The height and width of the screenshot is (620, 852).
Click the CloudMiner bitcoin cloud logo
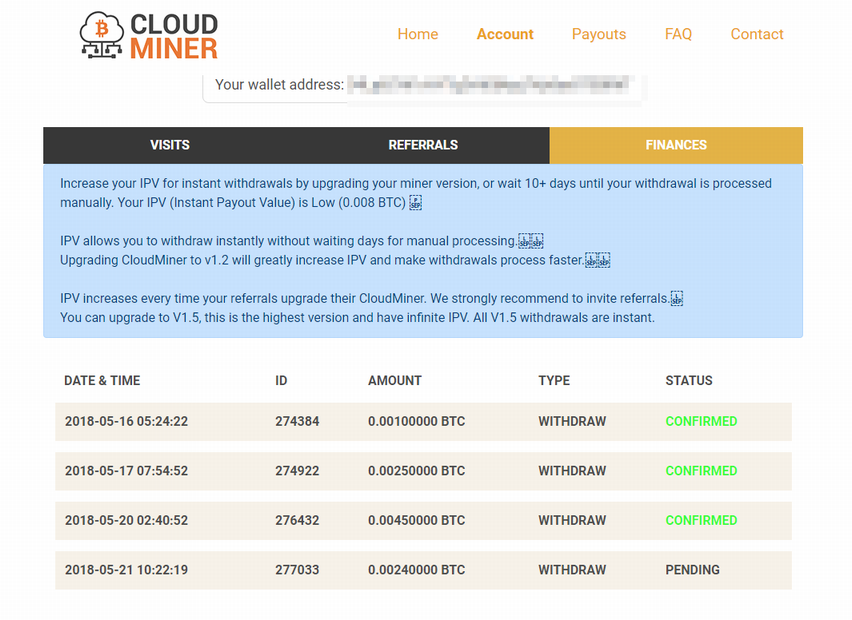101,36
